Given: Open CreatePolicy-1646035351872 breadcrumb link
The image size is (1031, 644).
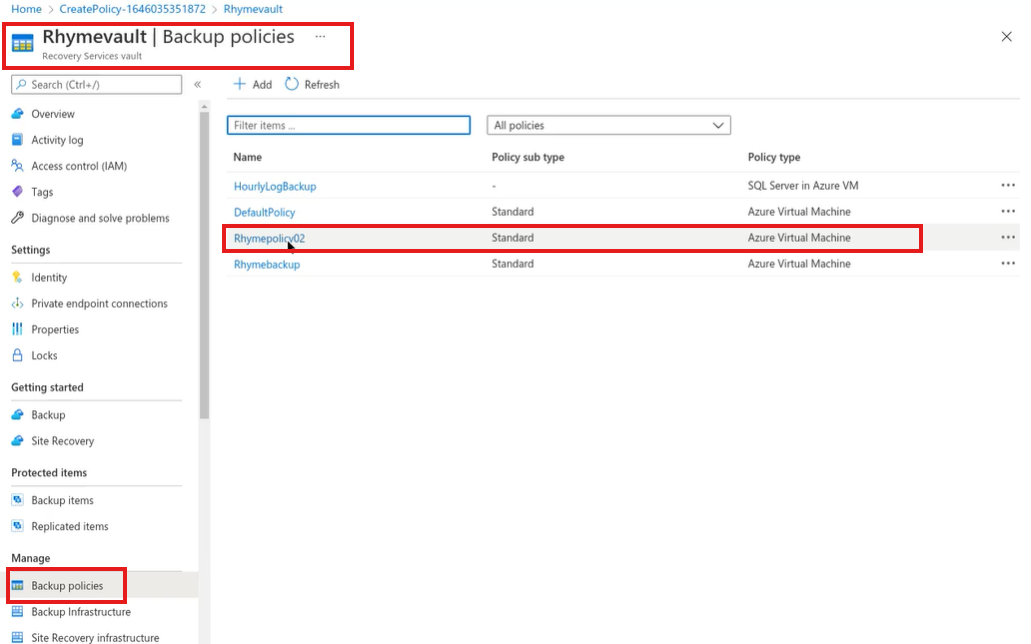Looking at the screenshot, I should [132, 9].
